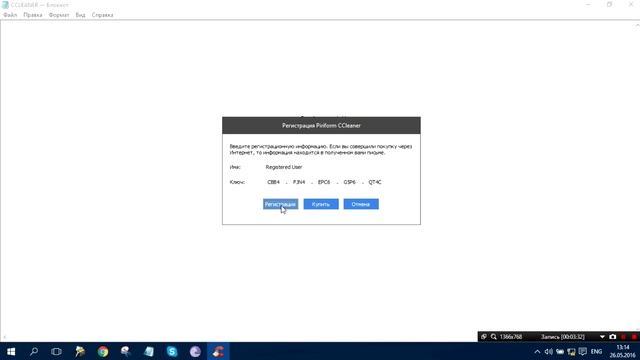Viewport: 640px width, 360px height.
Task: Open the Вид menu in Notepad
Action: pyautogui.click(x=80, y=15)
